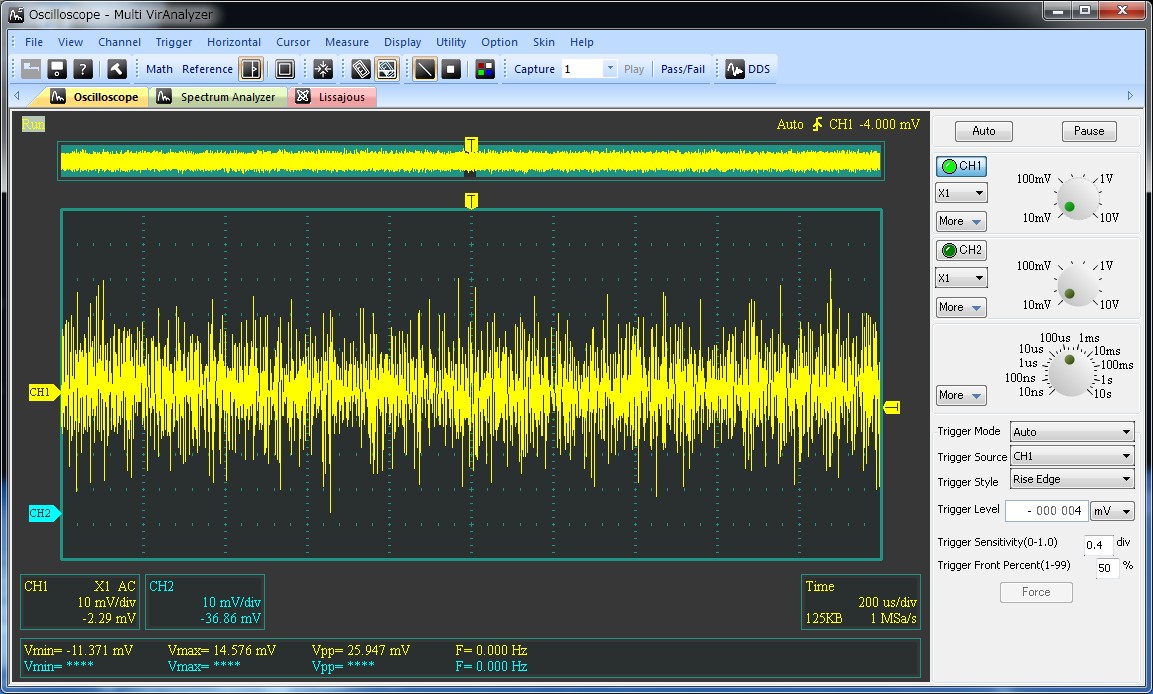
Task: Click the RGB color grid icon
Action: [485, 69]
